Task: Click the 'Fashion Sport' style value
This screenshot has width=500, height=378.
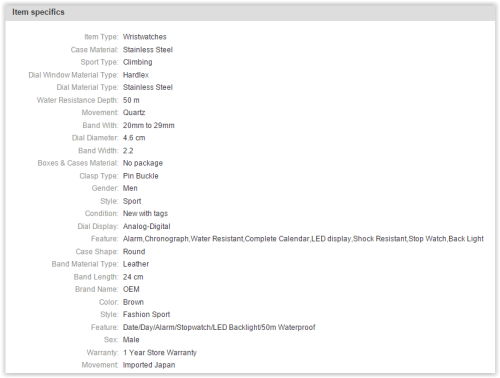Action: [x=146, y=315]
